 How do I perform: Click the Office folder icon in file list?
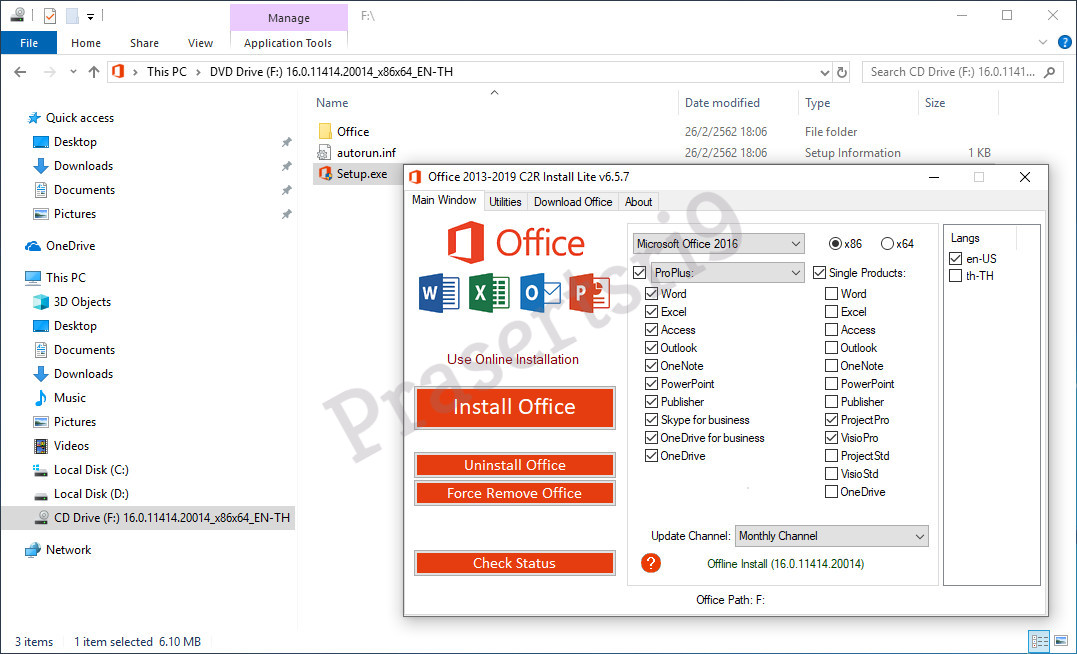point(325,131)
